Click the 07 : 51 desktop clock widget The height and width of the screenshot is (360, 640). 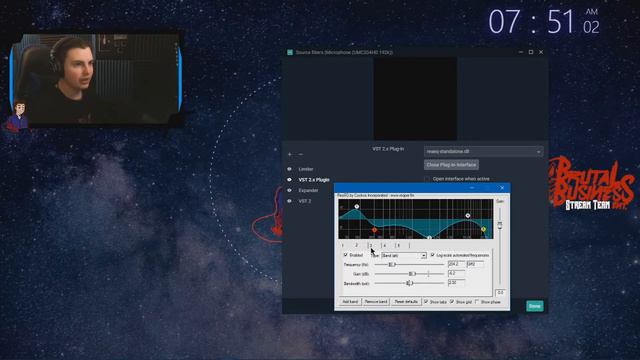(544, 22)
